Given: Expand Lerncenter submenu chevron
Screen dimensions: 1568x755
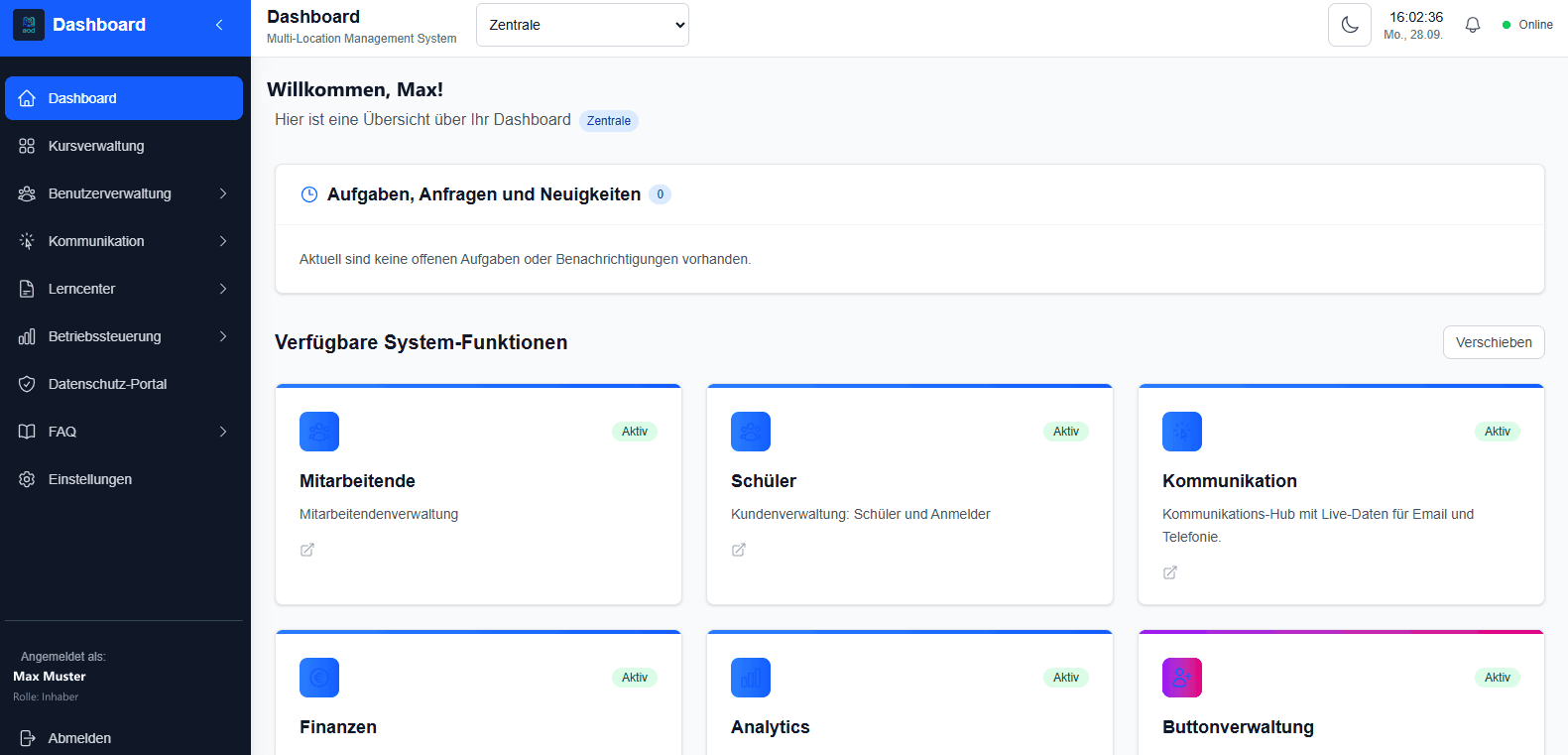Looking at the screenshot, I should click(x=223, y=289).
